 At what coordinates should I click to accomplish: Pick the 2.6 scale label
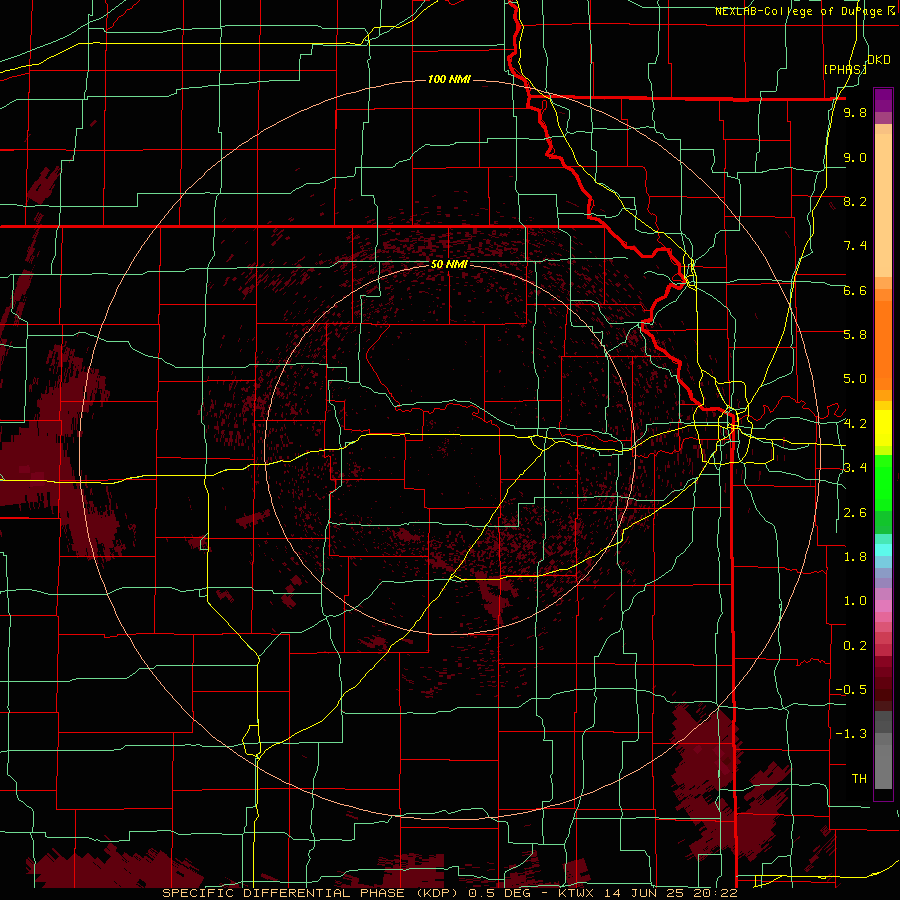pos(855,513)
